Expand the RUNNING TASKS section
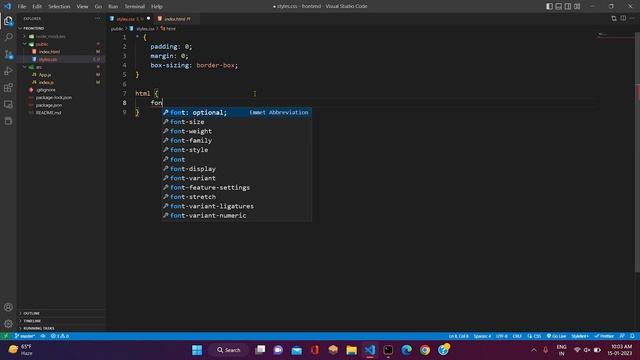Viewport: 640px width, 360px height. (x=39, y=328)
